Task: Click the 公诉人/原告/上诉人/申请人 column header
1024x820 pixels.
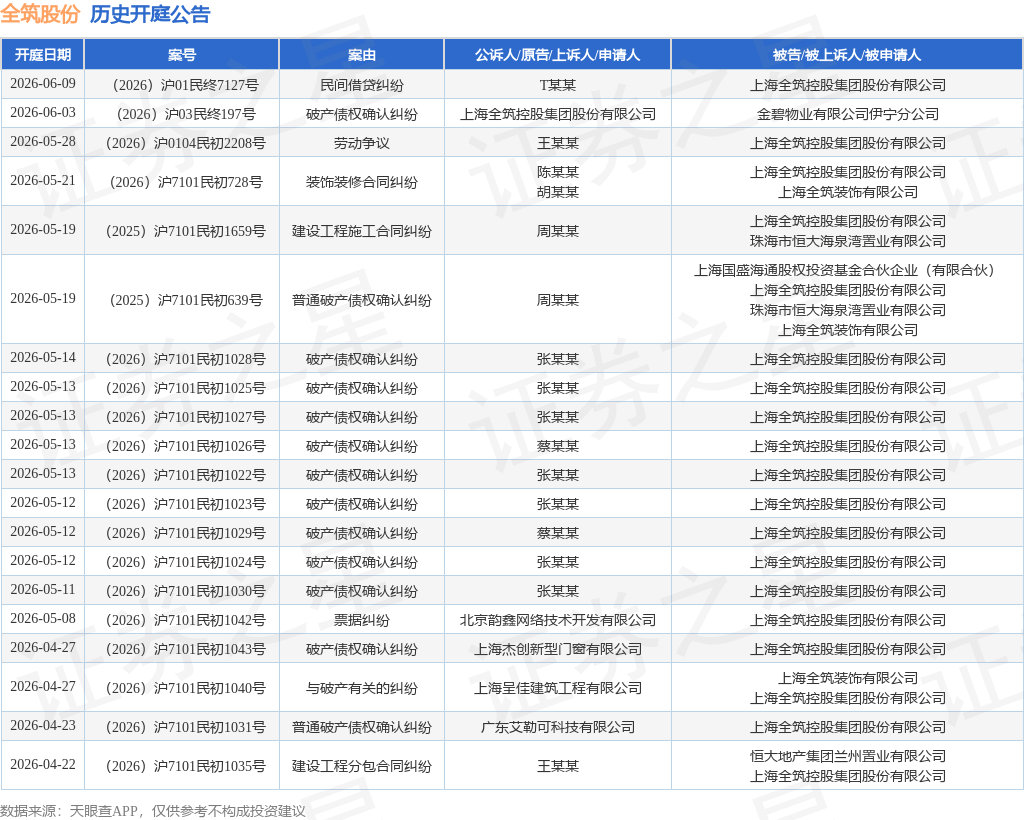Action: pyautogui.click(x=557, y=55)
